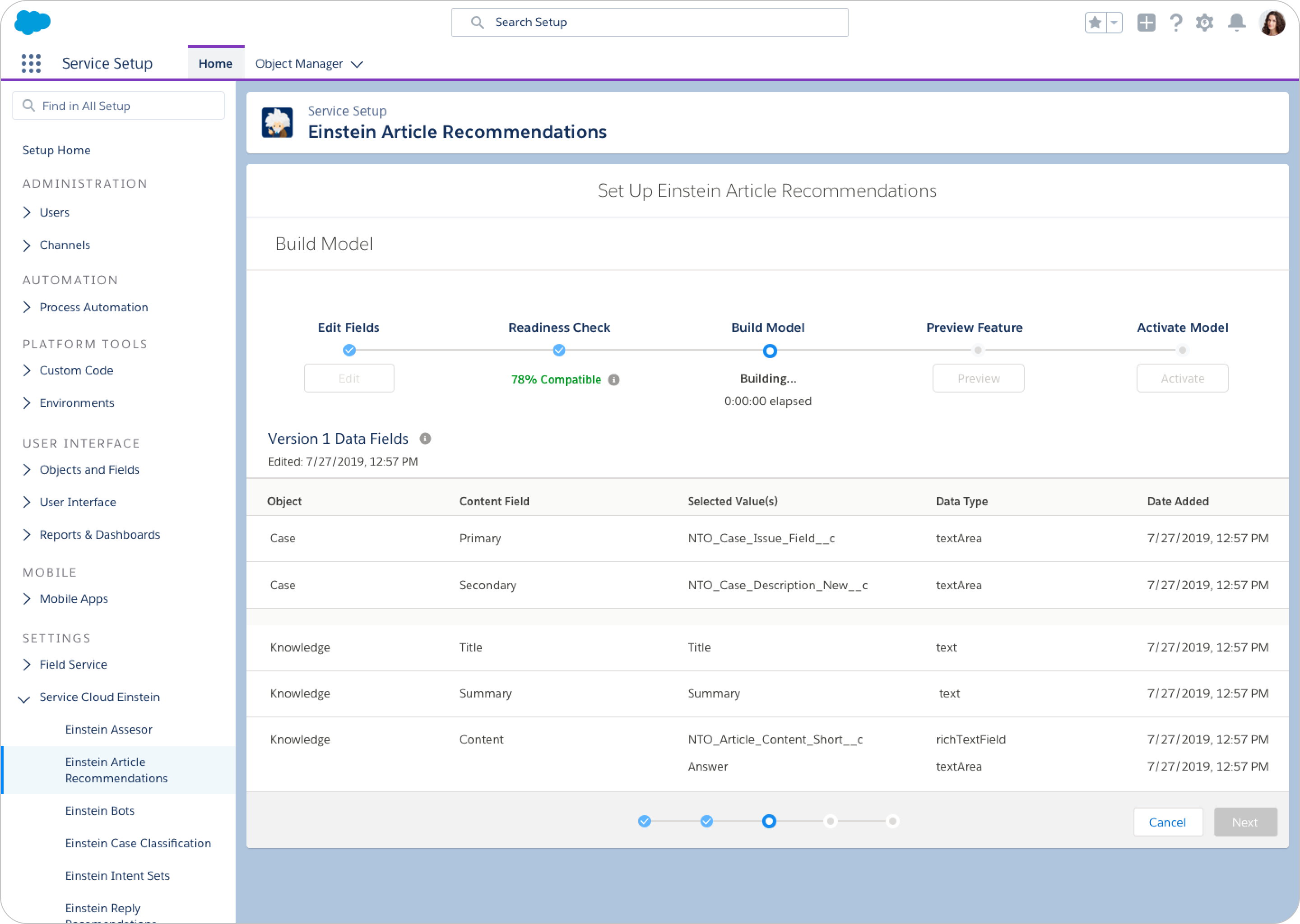This screenshot has width=1300, height=924.
Task: Open the Object Manager dropdown chevron
Action: (x=357, y=65)
